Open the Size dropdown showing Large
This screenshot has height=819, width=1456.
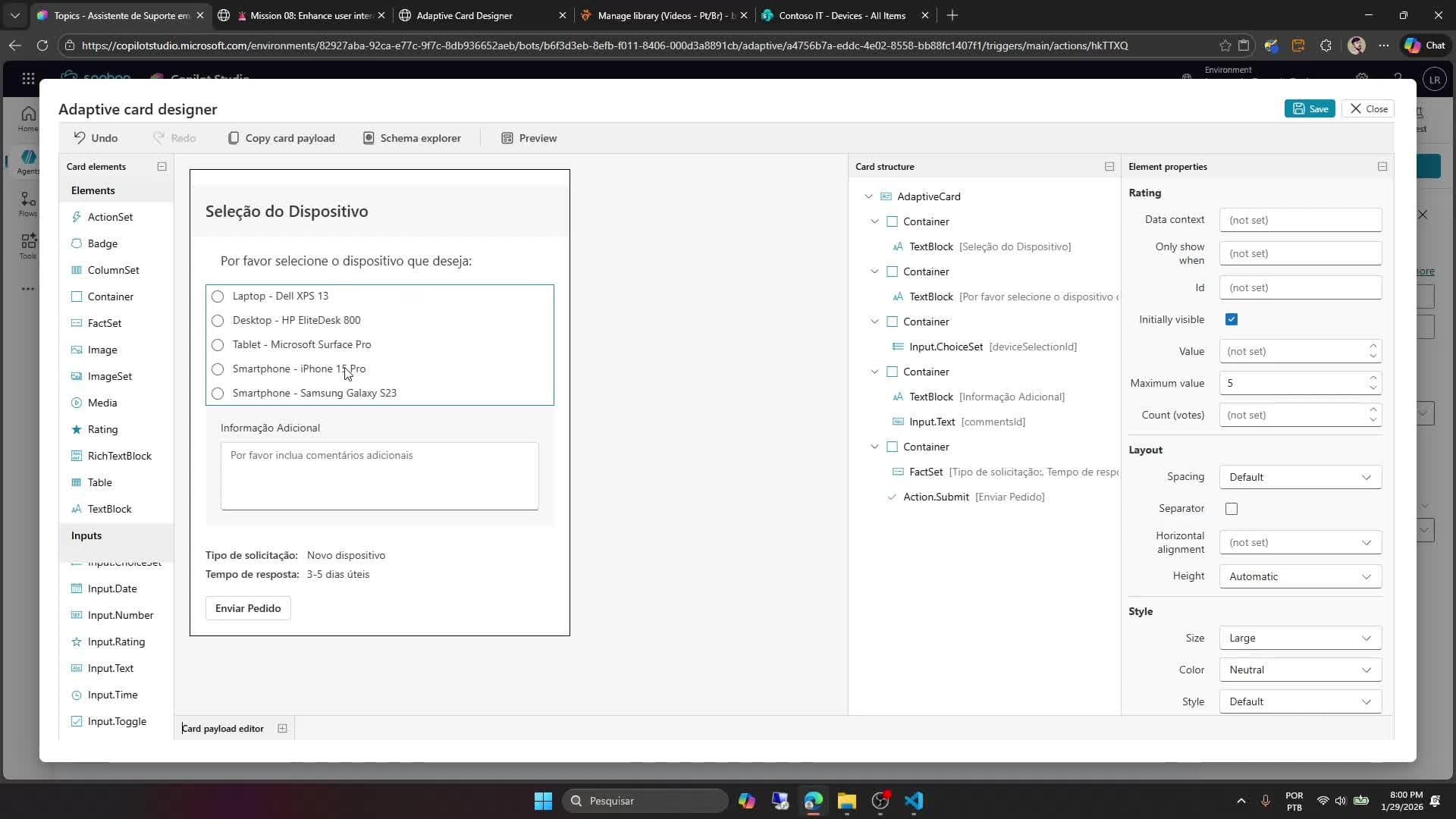tap(1299, 638)
